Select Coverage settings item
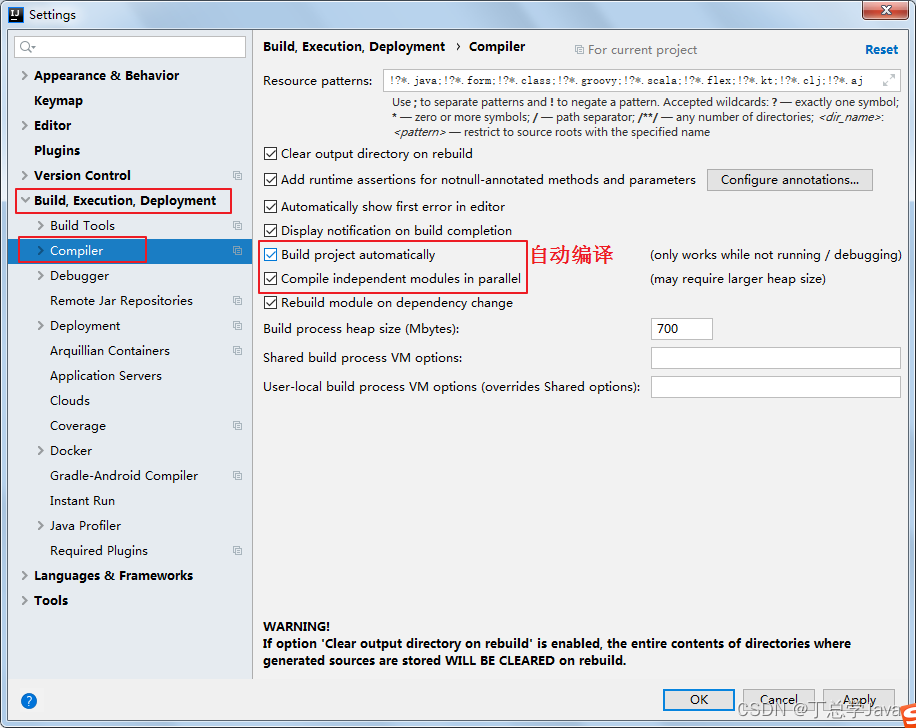The height and width of the screenshot is (728, 916). point(78,425)
